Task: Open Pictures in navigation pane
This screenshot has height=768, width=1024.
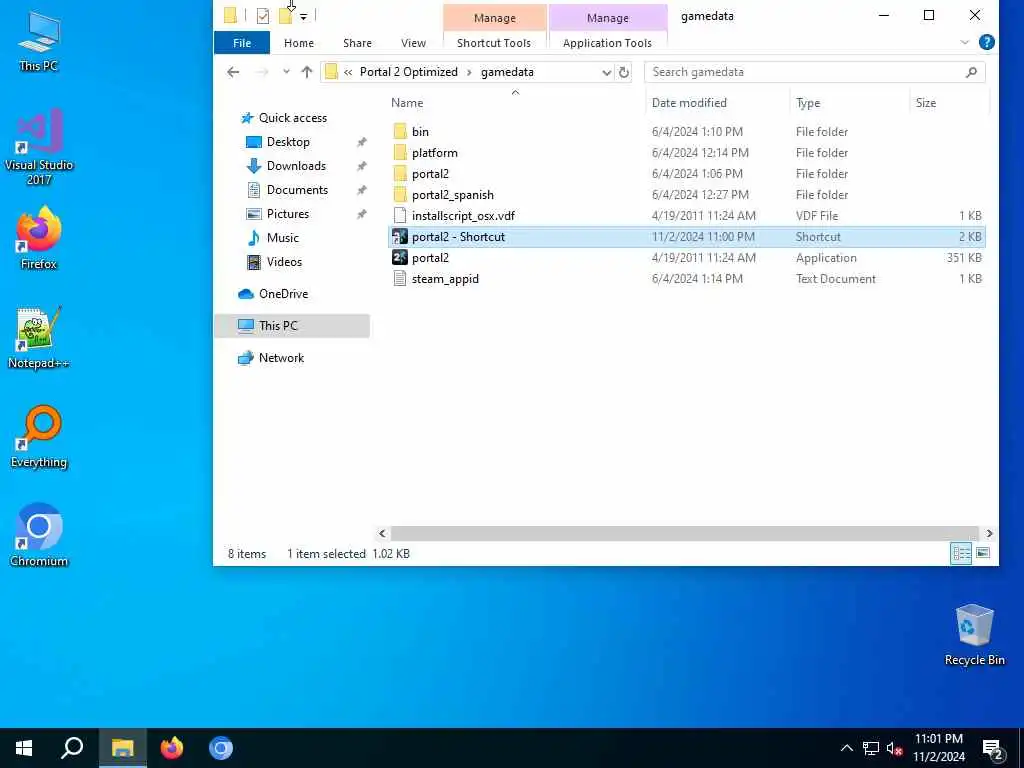Action: tap(287, 214)
